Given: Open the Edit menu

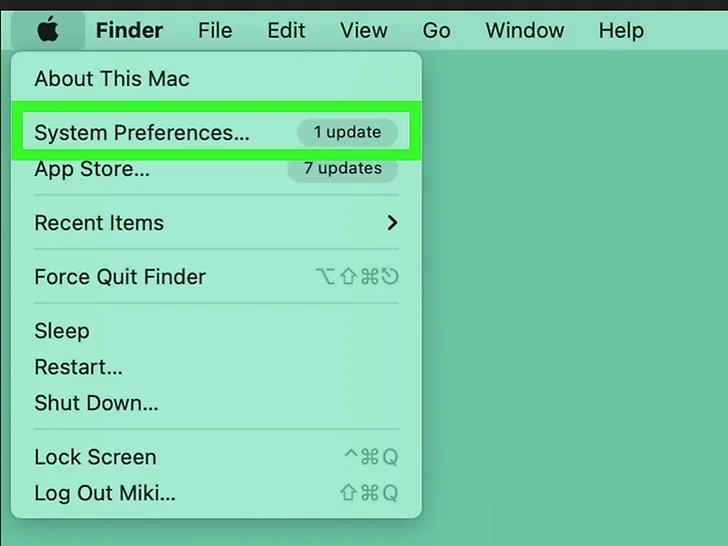Looking at the screenshot, I should click(x=286, y=31).
